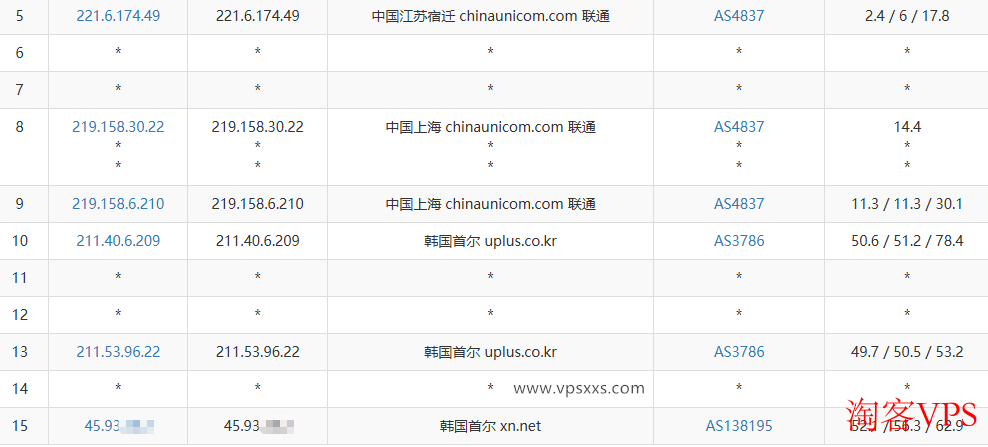Open the AS138195 link
This screenshot has width=988, height=447.
[x=738, y=426]
